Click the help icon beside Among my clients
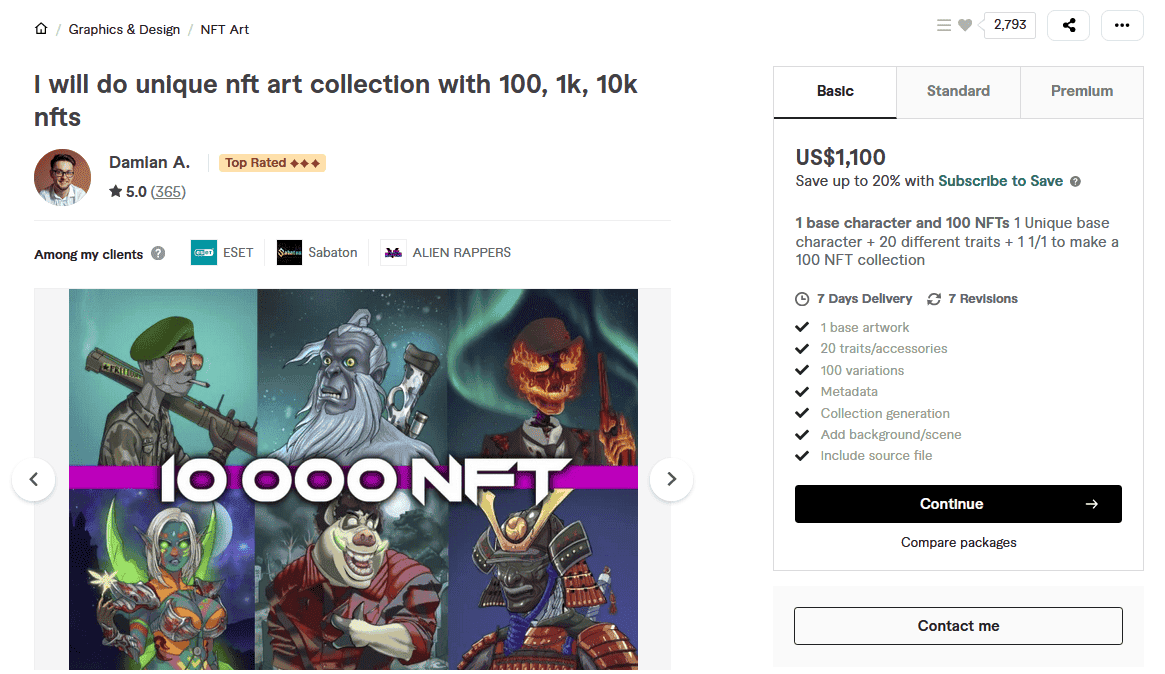Image resolution: width=1165 pixels, height=674 pixels. tap(158, 254)
